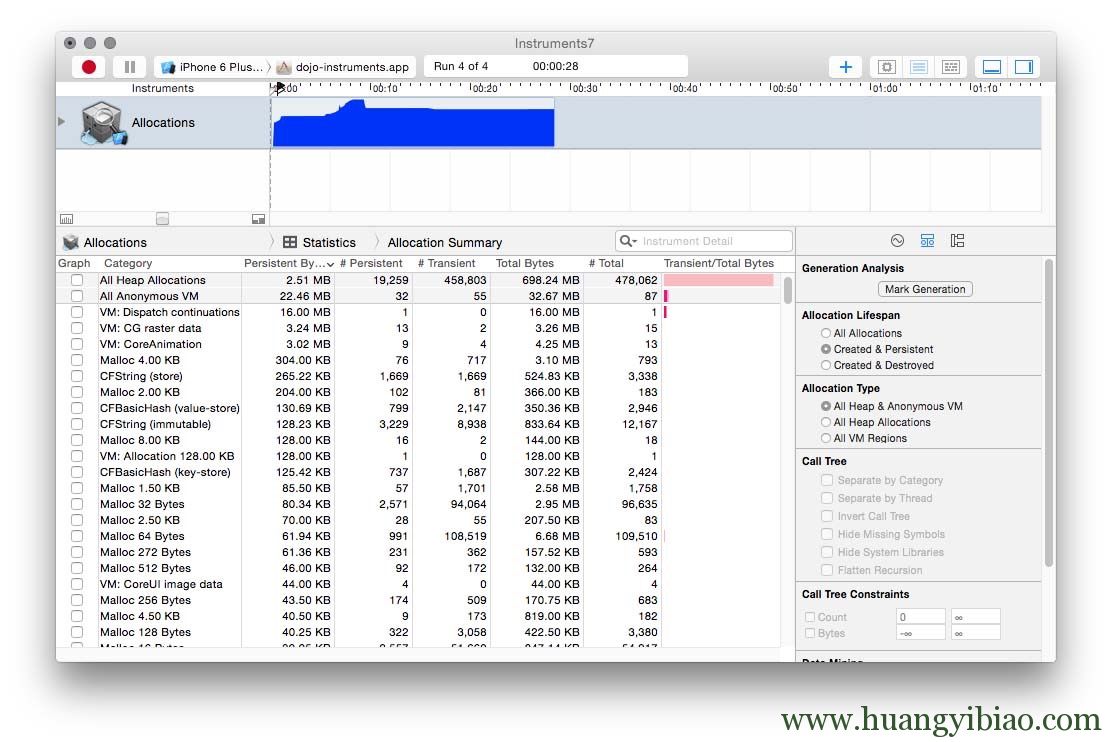Expand the Allocations instrument track

[x=62, y=121]
